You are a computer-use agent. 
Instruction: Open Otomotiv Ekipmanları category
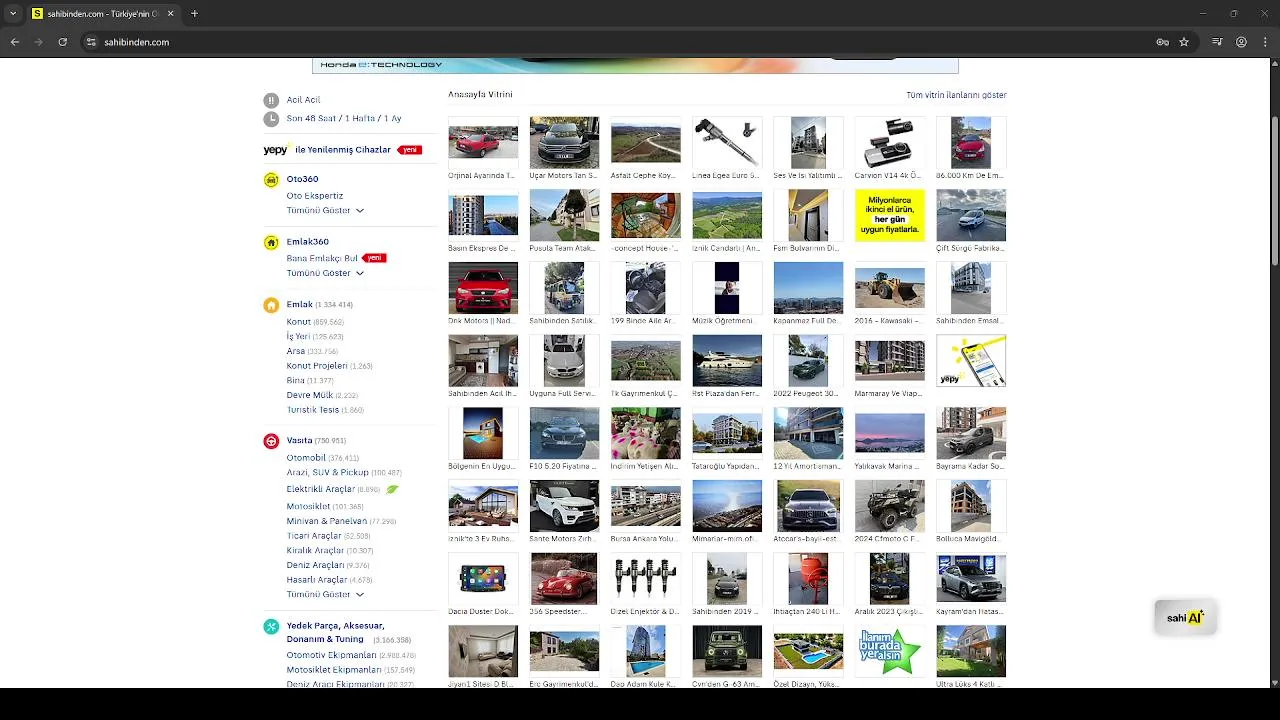point(331,655)
